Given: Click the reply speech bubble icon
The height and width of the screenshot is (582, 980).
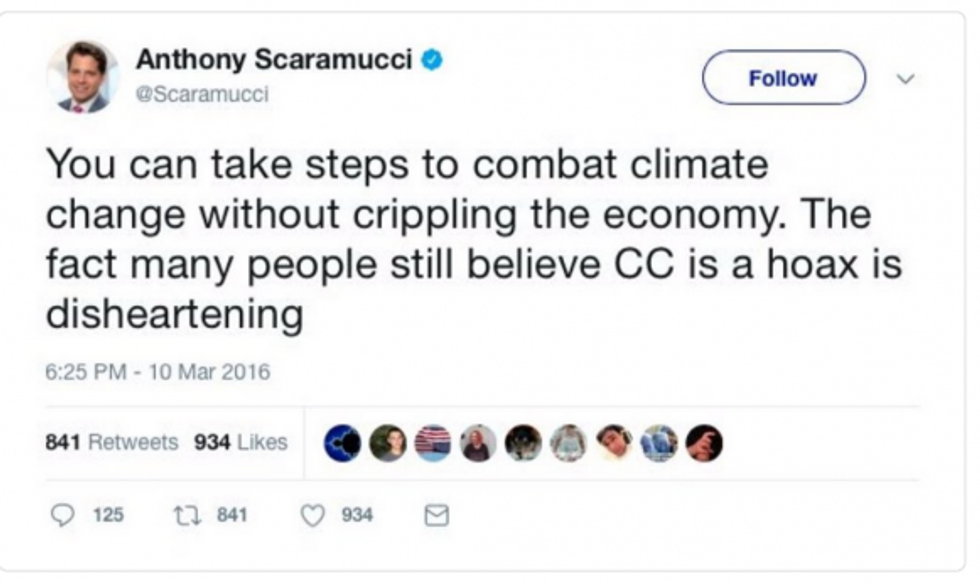Looking at the screenshot, I should (64, 515).
